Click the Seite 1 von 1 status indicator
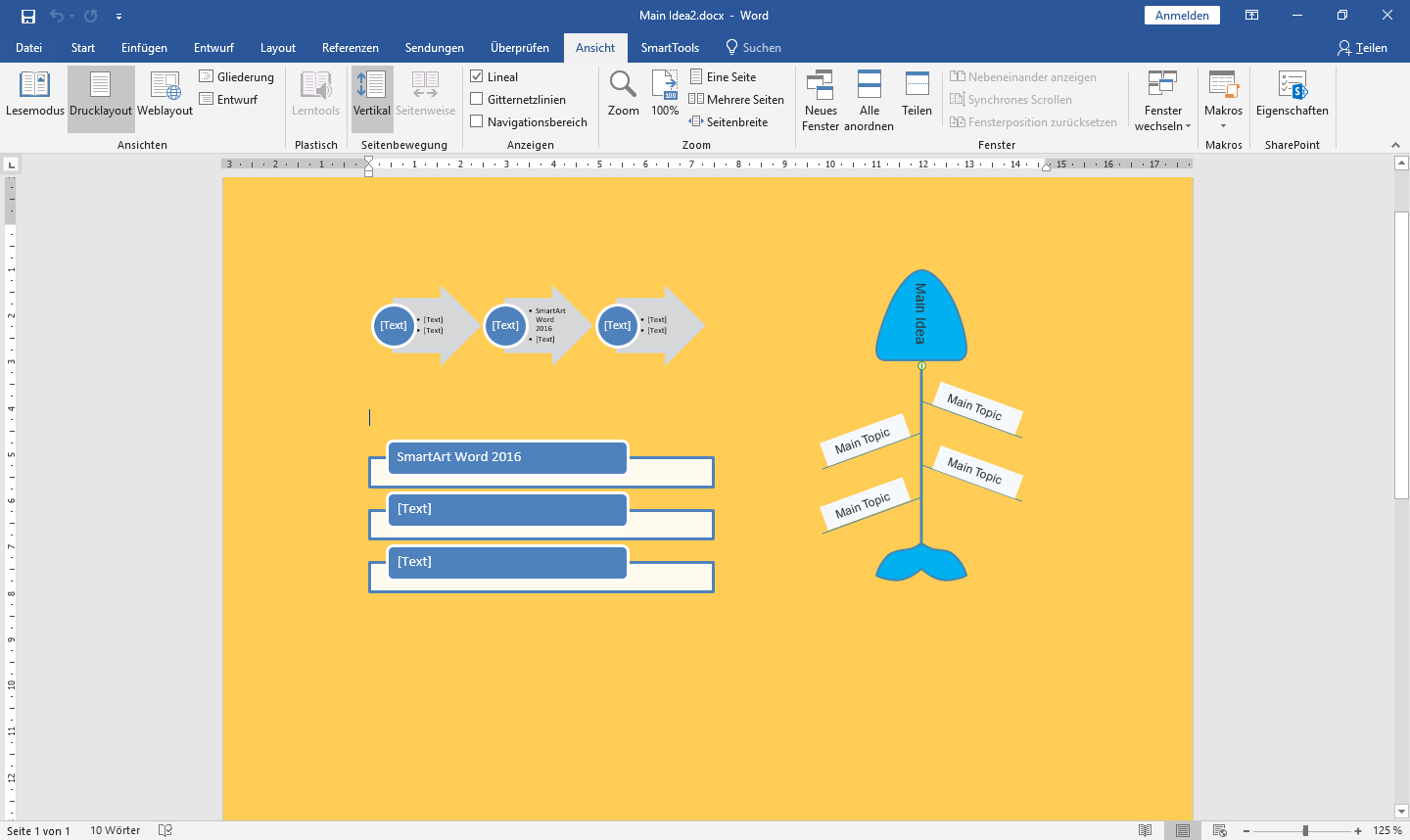 point(39,831)
